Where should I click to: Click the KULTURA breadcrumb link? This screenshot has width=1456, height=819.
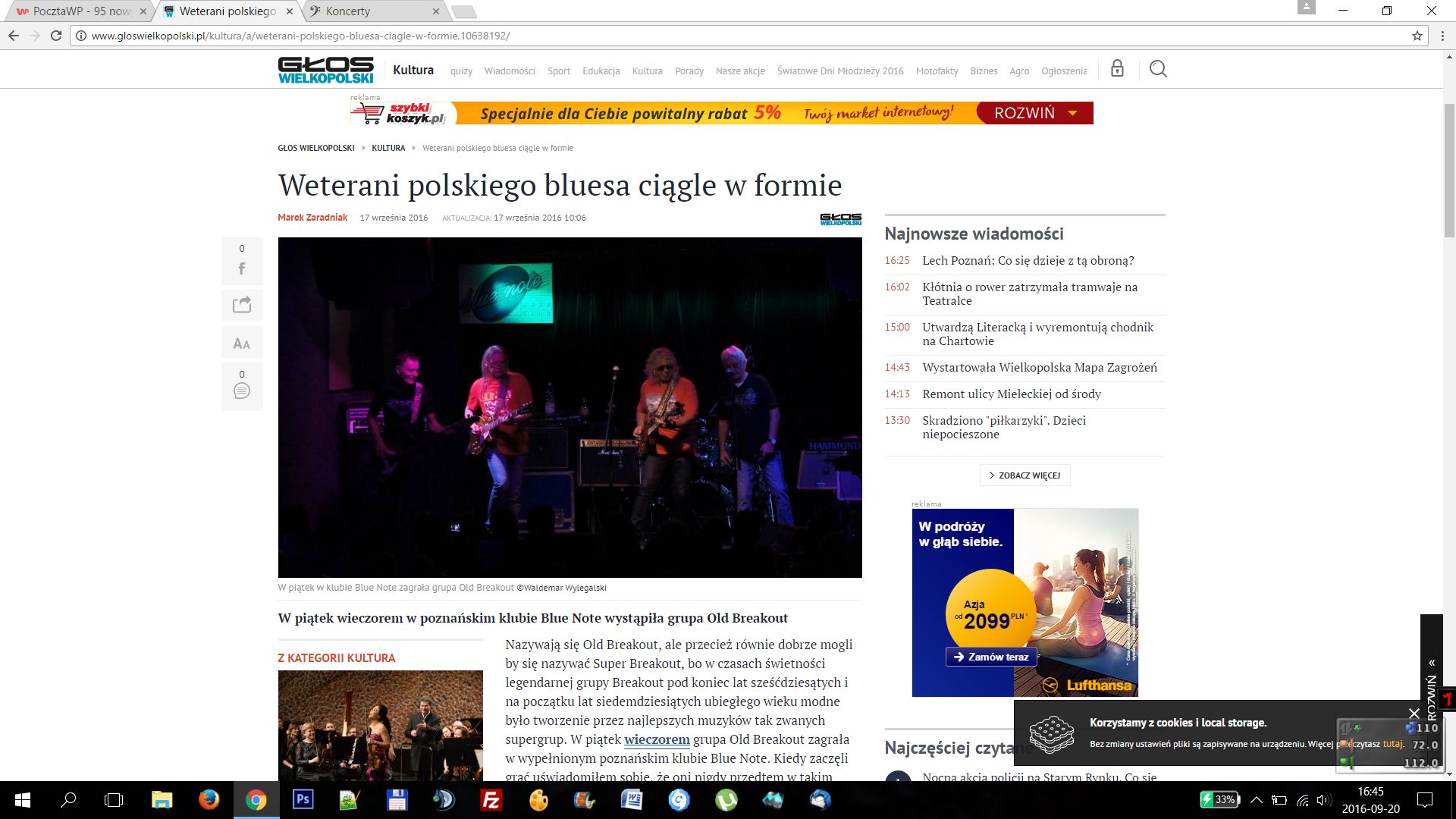388,148
